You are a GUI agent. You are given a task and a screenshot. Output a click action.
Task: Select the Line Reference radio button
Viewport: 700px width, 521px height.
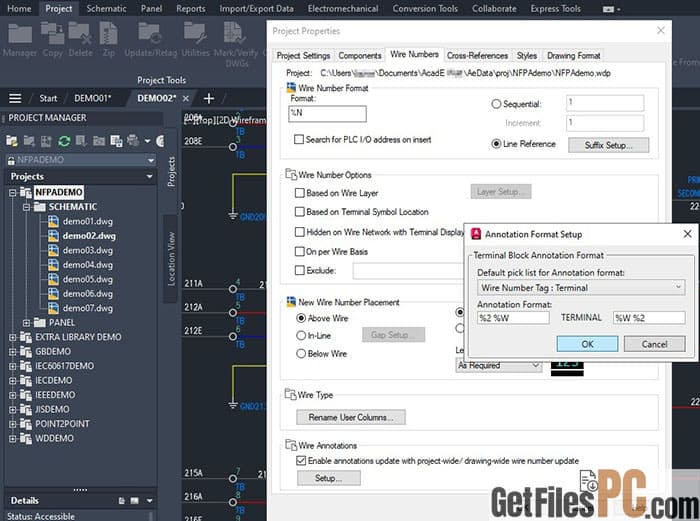pyautogui.click(x=496, y=144)
